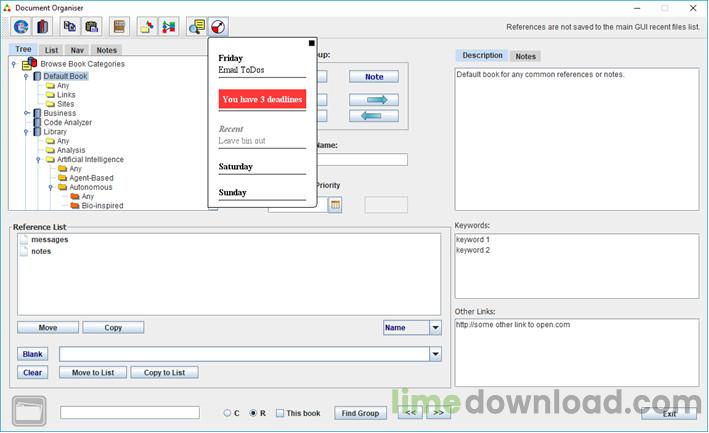This screenshot has height=433, width=709.
Task: Click the large folder icon at bottom left
Action: (28, 412)
